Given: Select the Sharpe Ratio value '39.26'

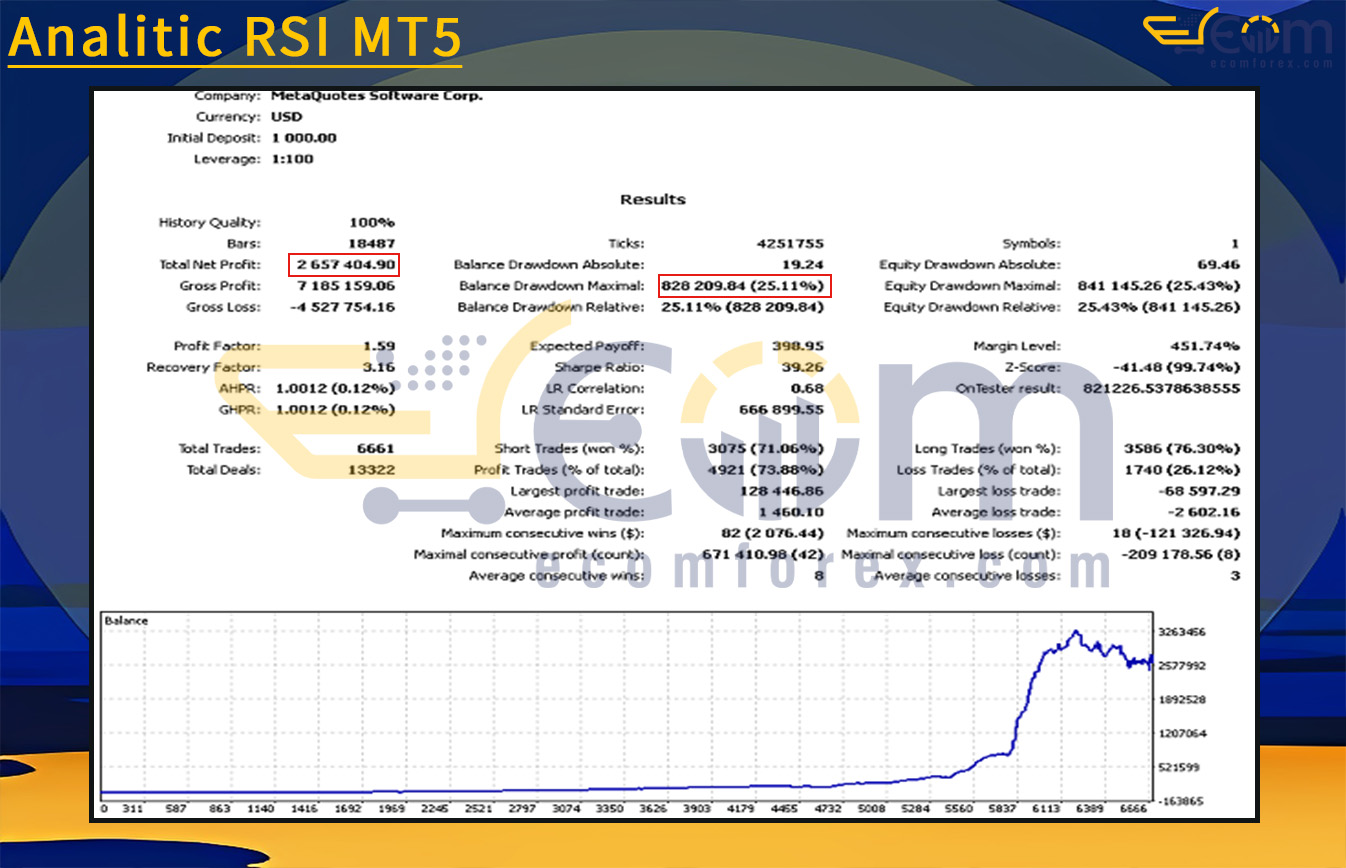Looking at the screenshot, I should tap(805, 367).
